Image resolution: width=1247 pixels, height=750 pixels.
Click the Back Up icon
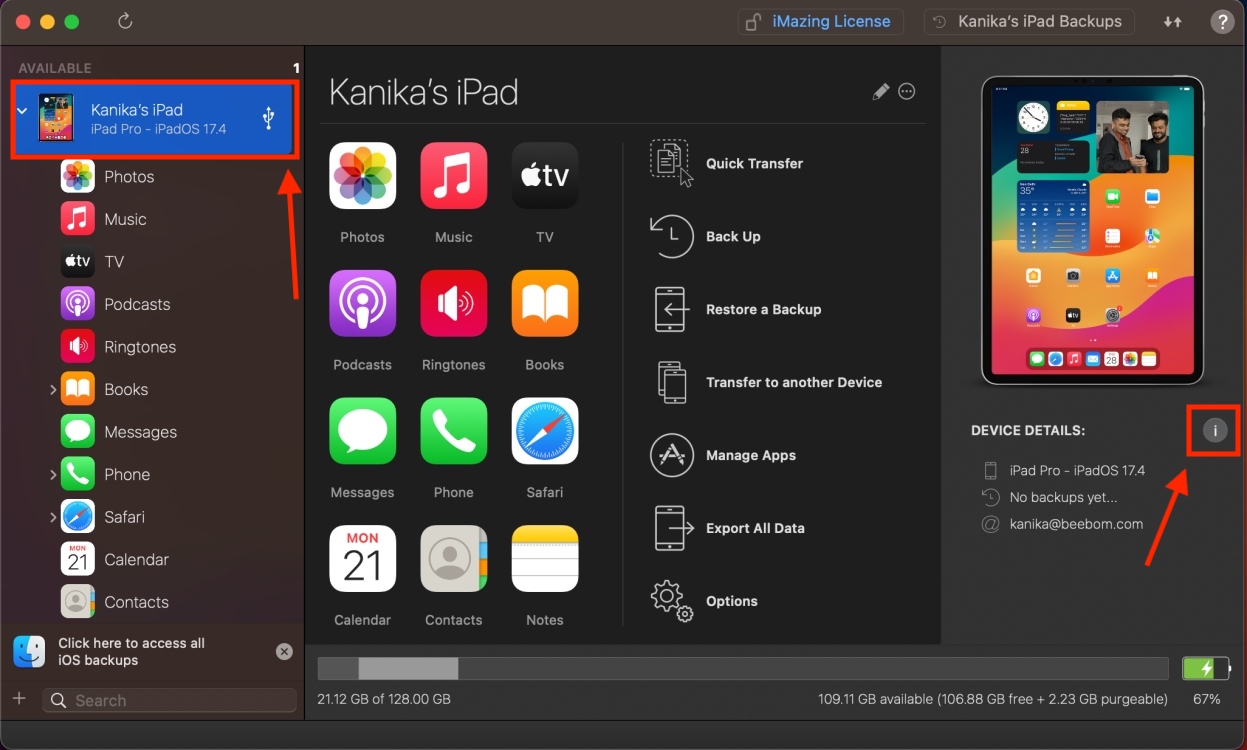click(671, 236)
